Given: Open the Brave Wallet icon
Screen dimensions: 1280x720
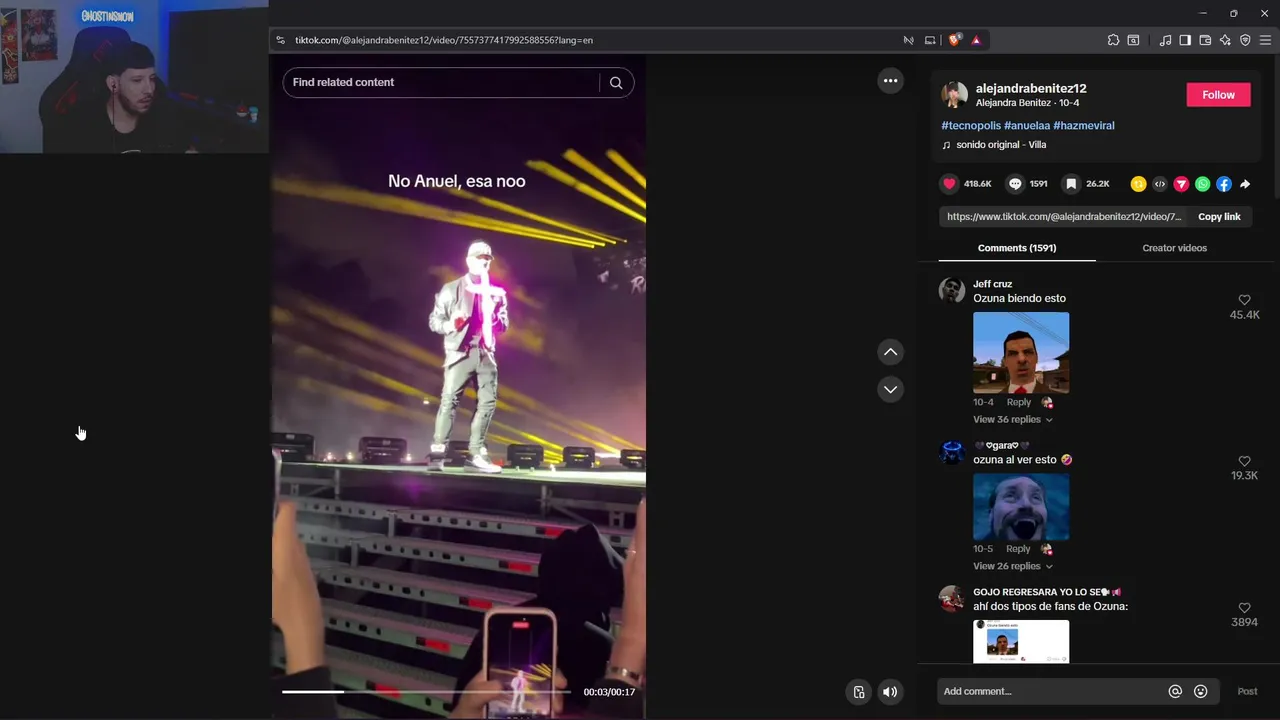Looking at the screenshot, I should click(x=1205, y=40).
